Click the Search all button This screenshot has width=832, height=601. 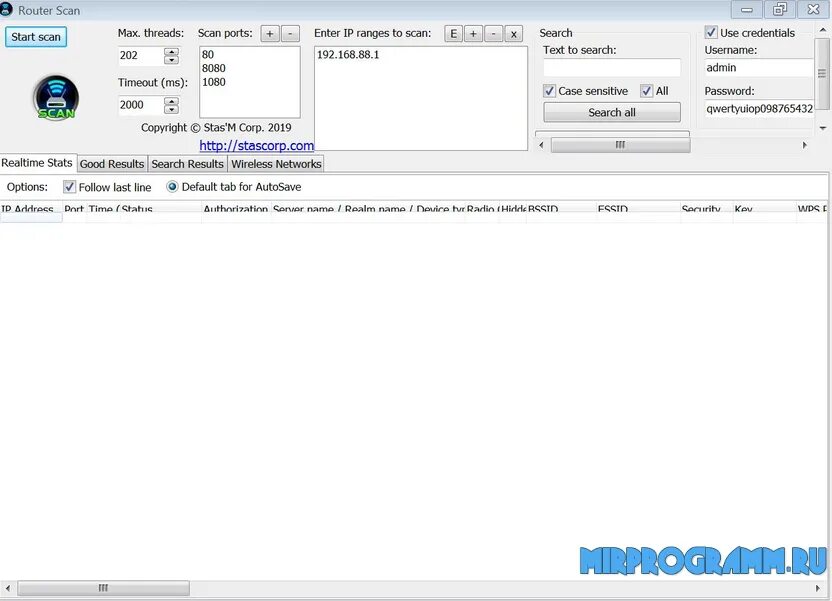point(612,112)
